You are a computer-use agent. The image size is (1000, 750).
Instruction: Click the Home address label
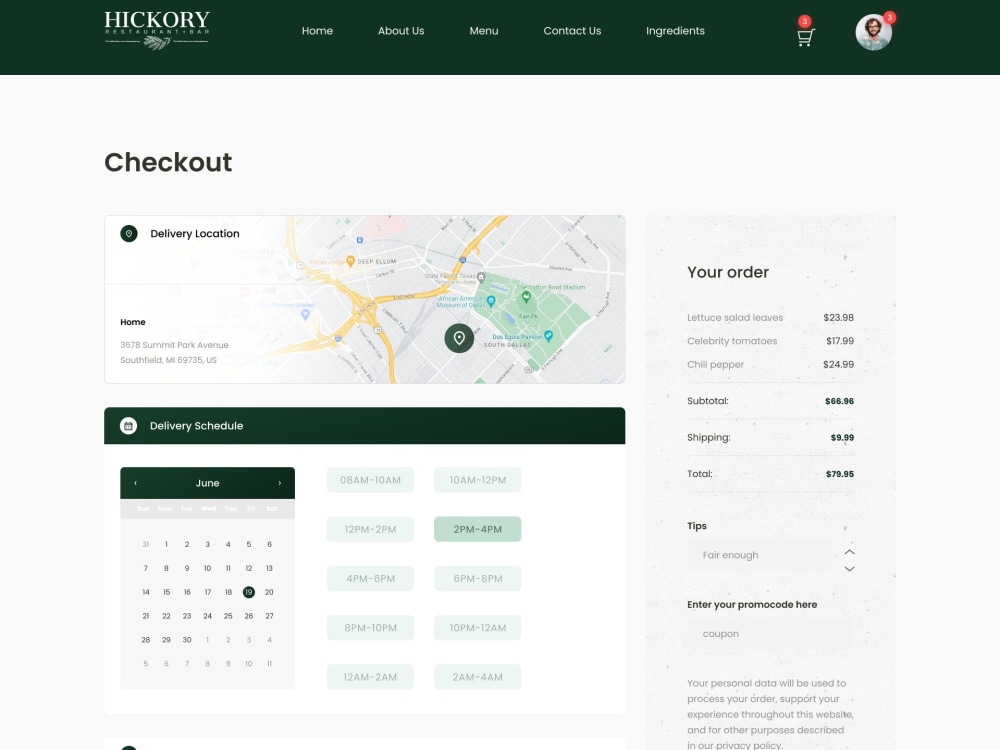(133, 322)
